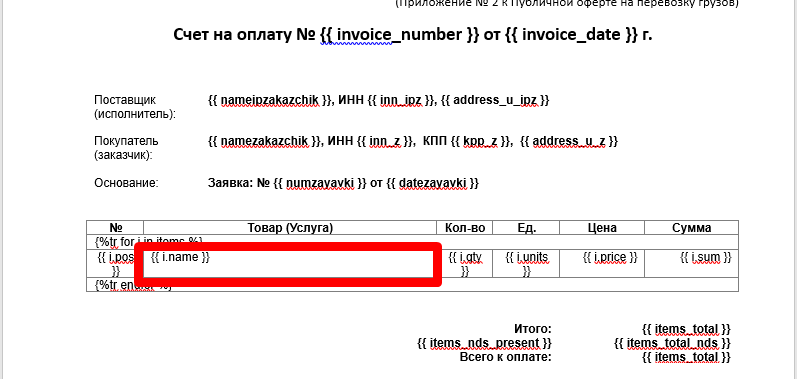Click the Товар (Услуга) column header

[x=290, y=228]
